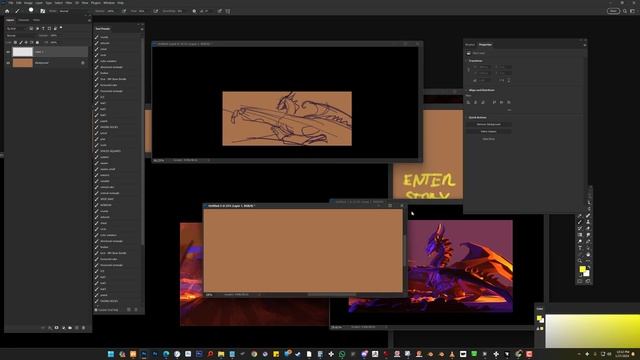Change screen mode from toolbar

[588, 281]
